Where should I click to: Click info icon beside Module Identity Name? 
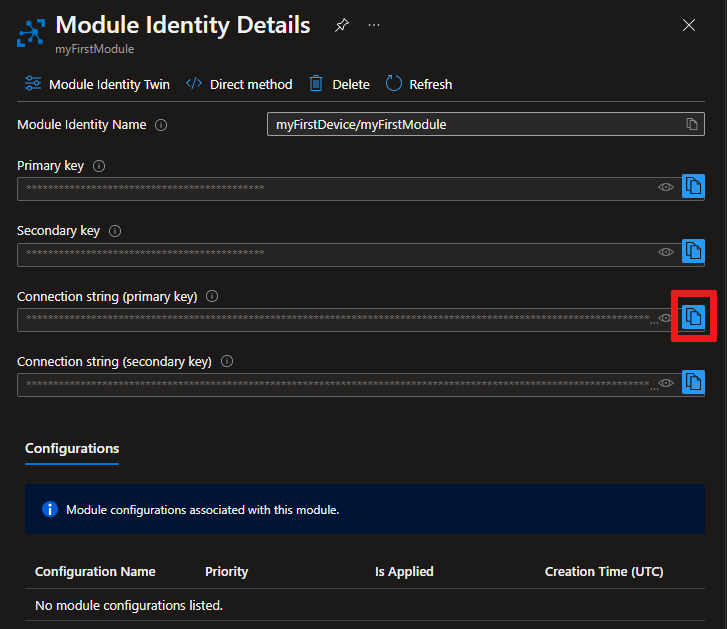pyautogui.click(x=161, y=125)
